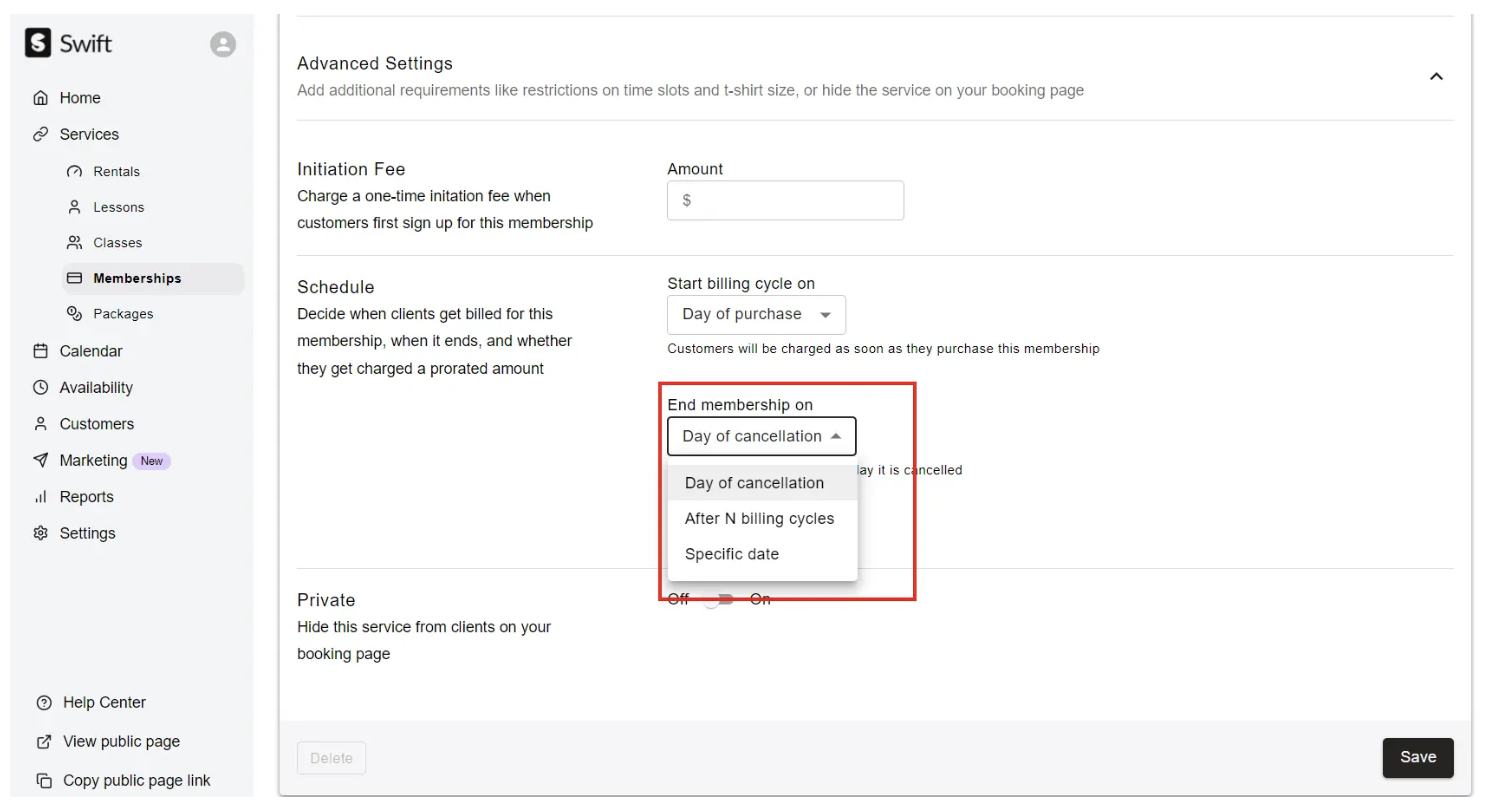Click the Marketing paper plane icon
This screenshot has height=812, width=1486.
tap(40, 460)
